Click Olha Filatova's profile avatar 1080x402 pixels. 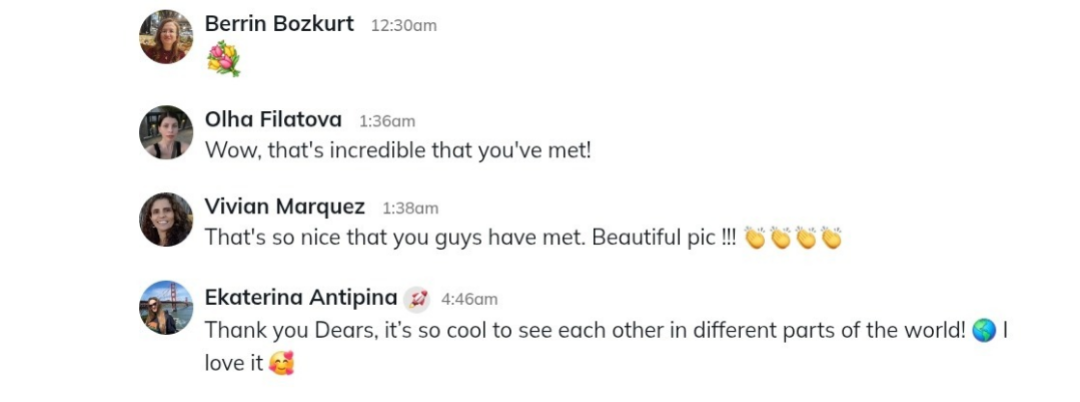166,132
